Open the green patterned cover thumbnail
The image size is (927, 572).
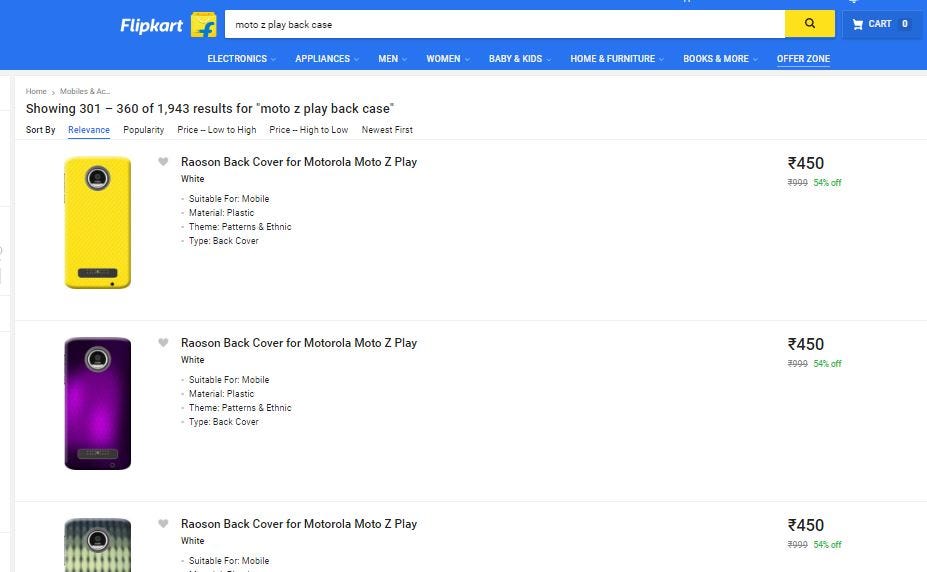tap(98, 545)
